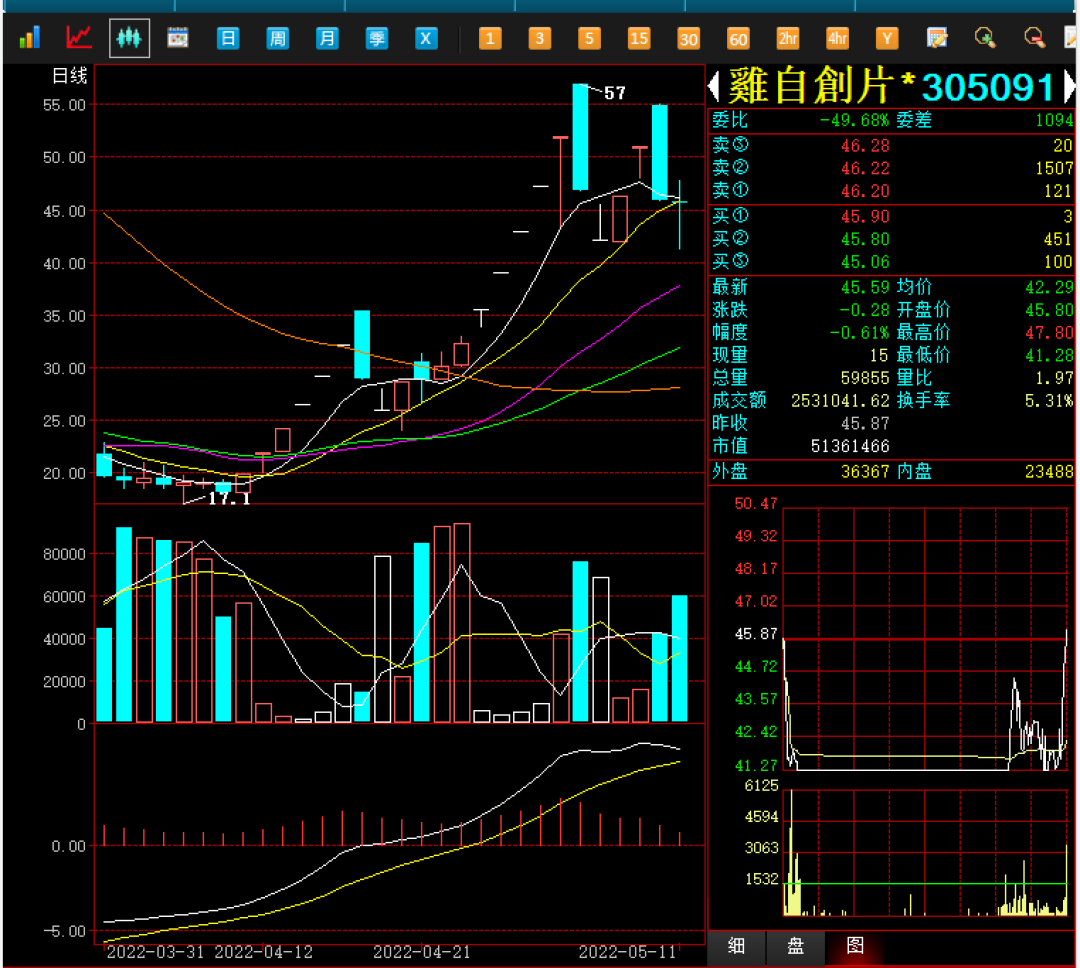Image resolution: width=1080 pixels, height=968 pixels.
Task: Open the 细 detail tab
Action: (x=736, y=946)
